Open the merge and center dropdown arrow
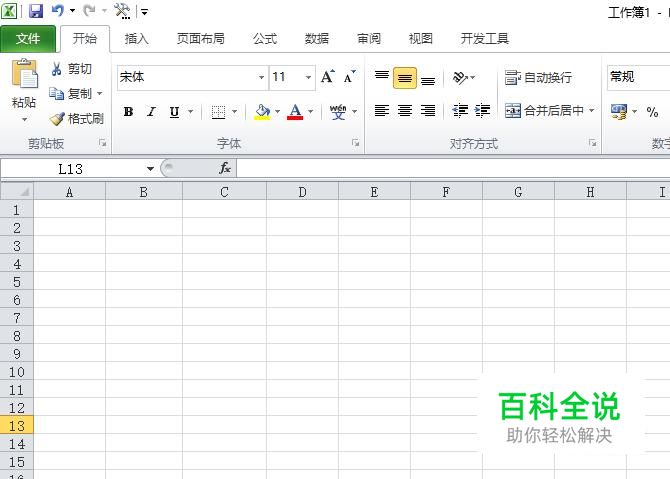 coord(591,110)
